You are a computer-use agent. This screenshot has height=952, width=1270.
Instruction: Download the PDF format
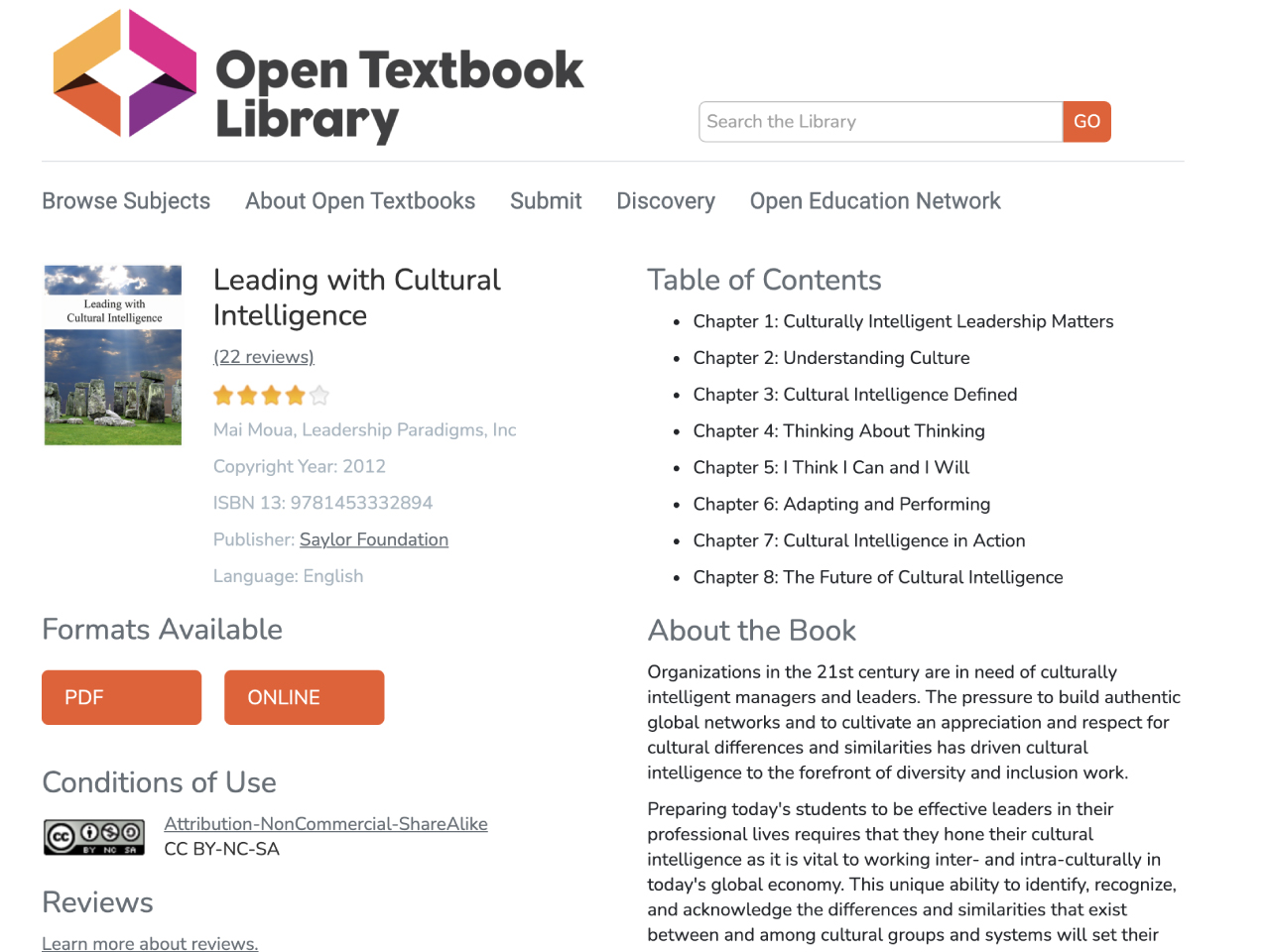121,697
